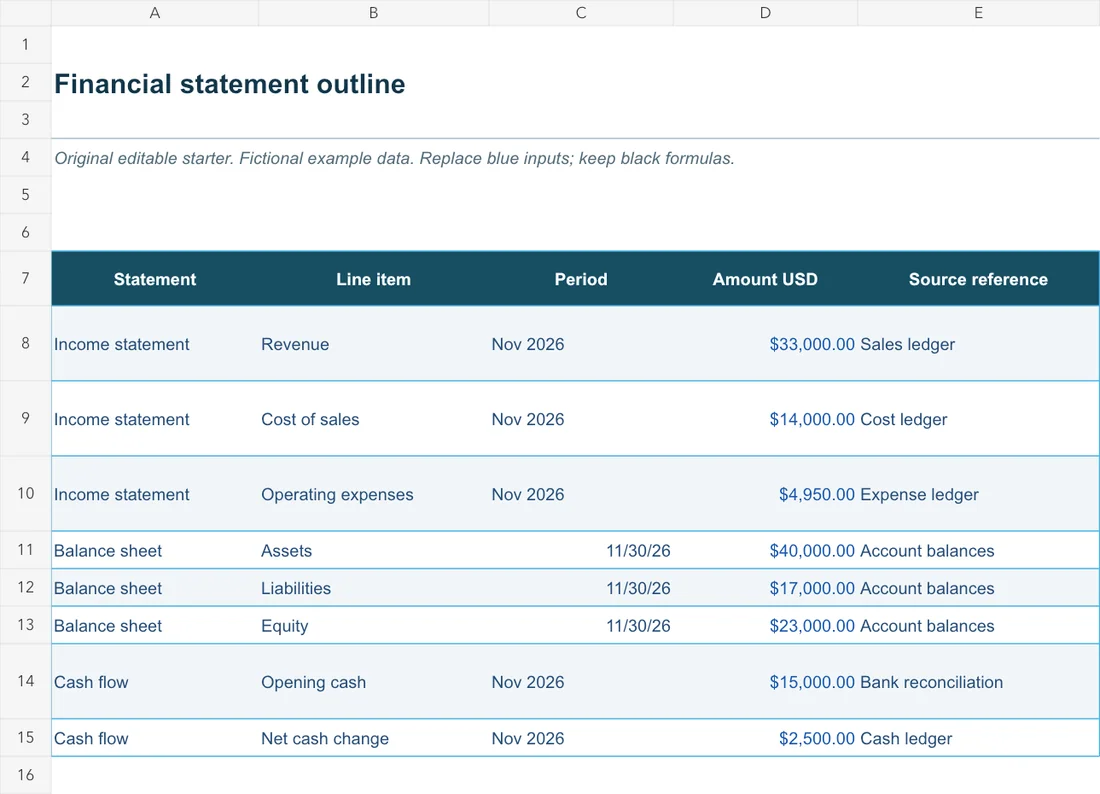Click the $33,000.00 revenue amount
The width and height of the screenshot is (1100, 794).
812,344
